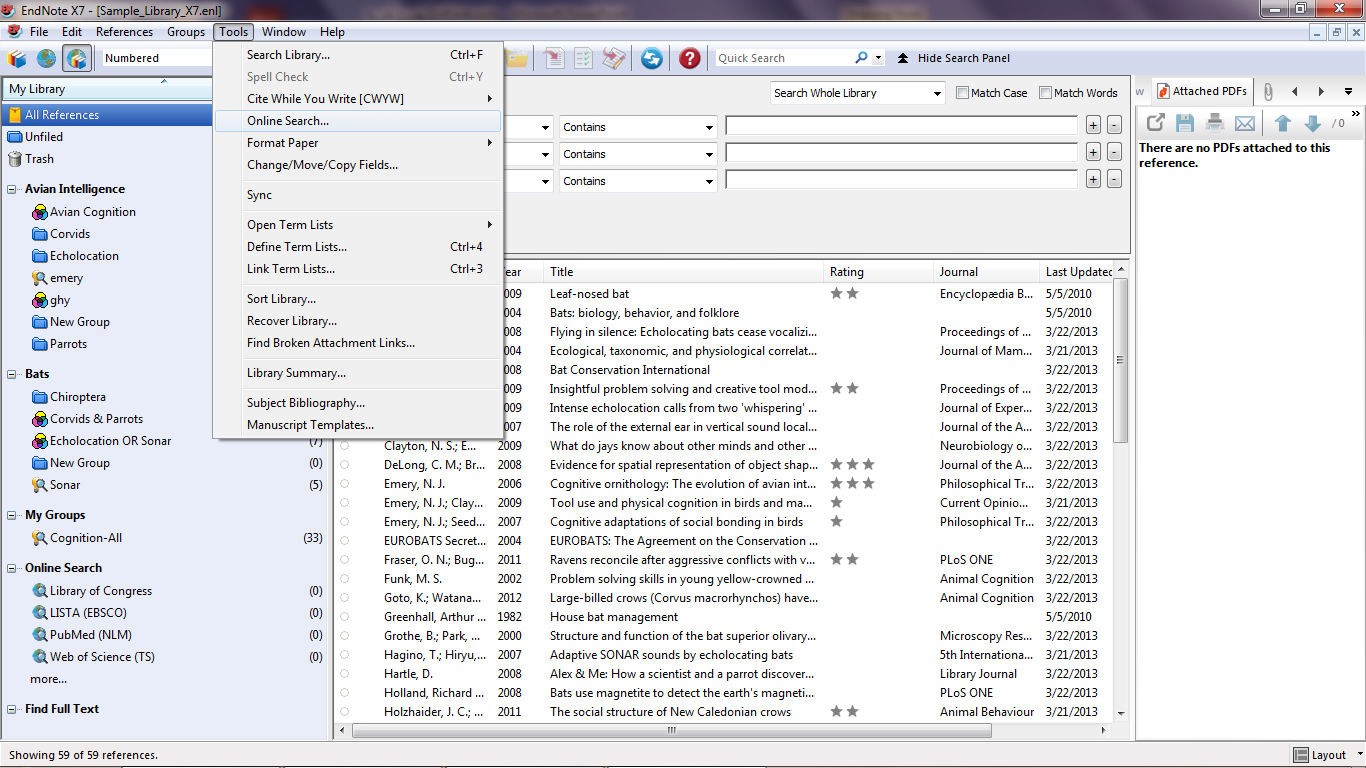Click the open folder icon in toolbar
The width and height of the screenshot is (1366, 768).
point(516,58)
